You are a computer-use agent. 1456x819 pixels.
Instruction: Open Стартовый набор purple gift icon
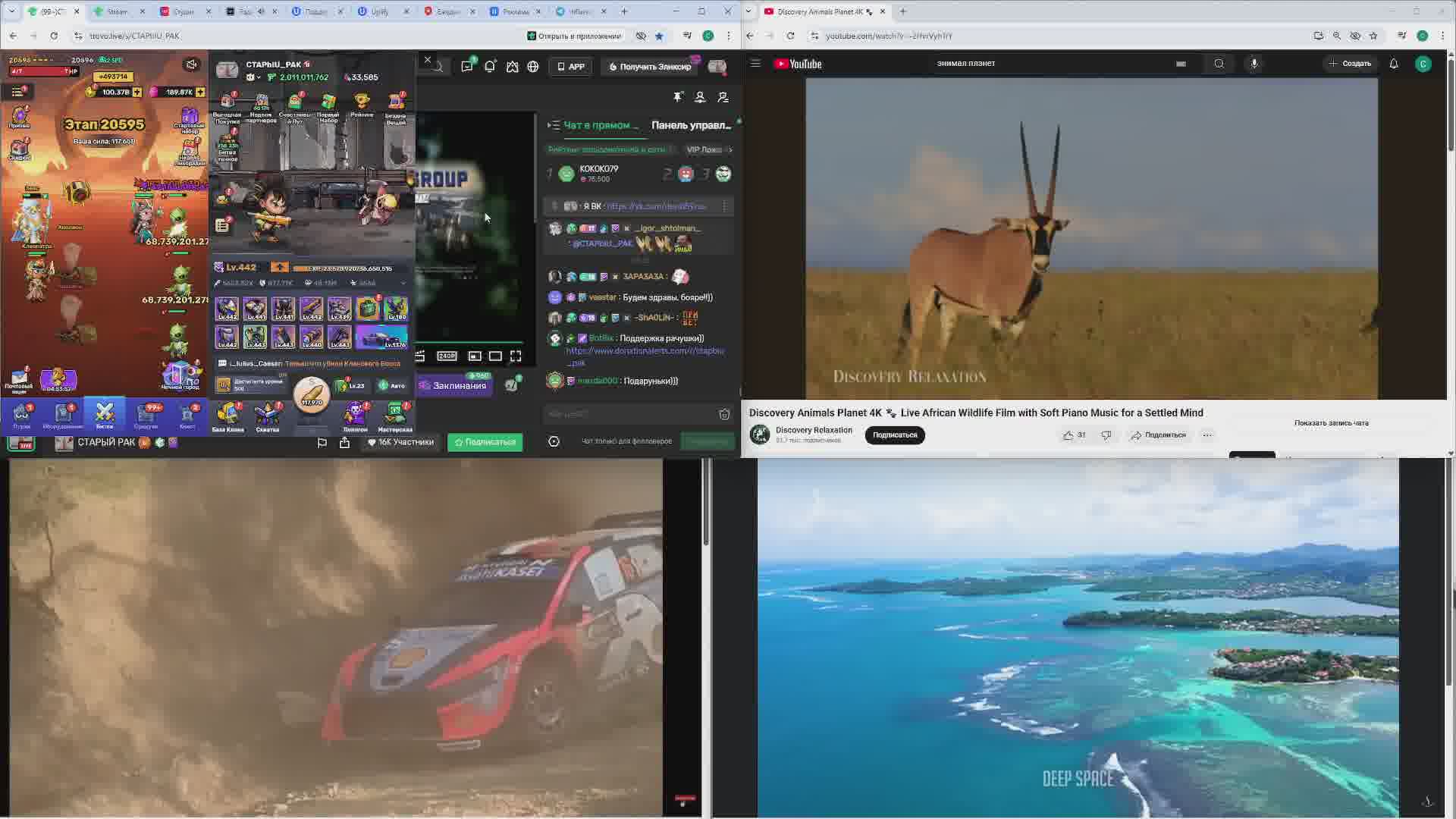point(189,119)
